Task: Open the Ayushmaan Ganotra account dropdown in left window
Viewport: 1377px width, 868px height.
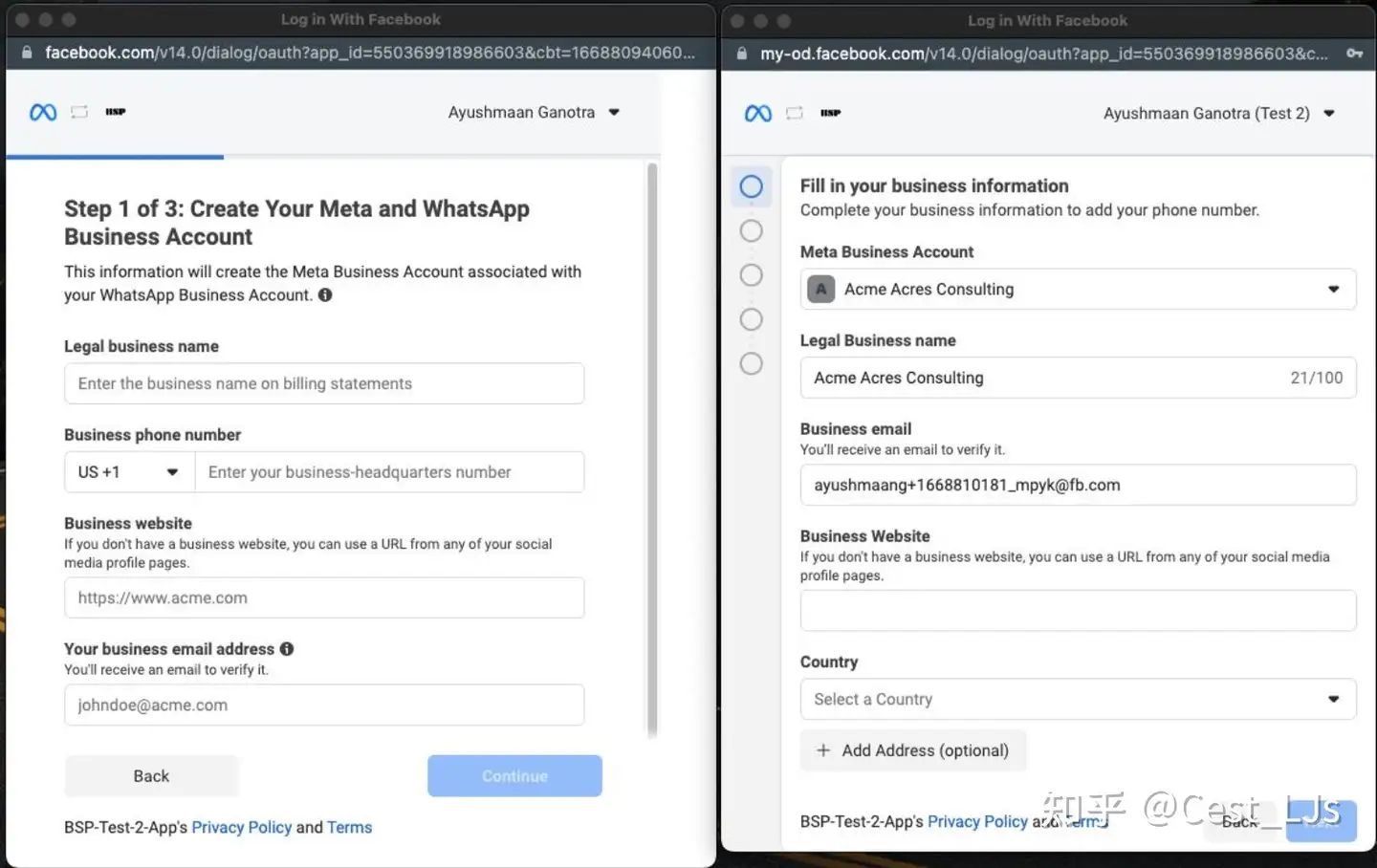Action: (534, 113)
